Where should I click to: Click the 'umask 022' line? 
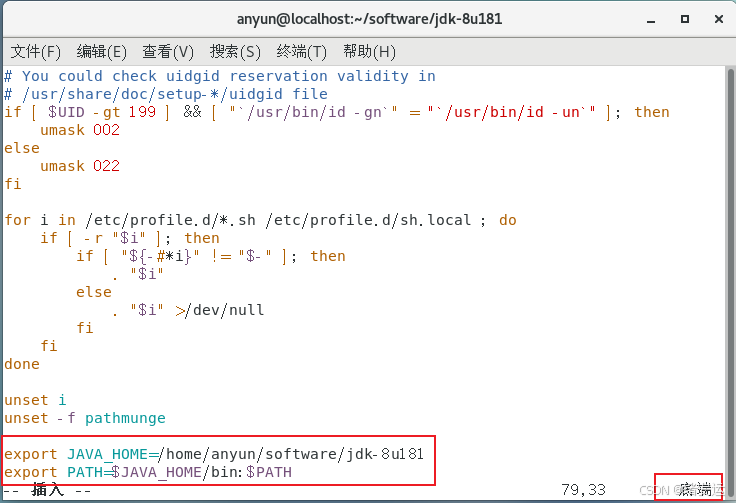(80, 166)
